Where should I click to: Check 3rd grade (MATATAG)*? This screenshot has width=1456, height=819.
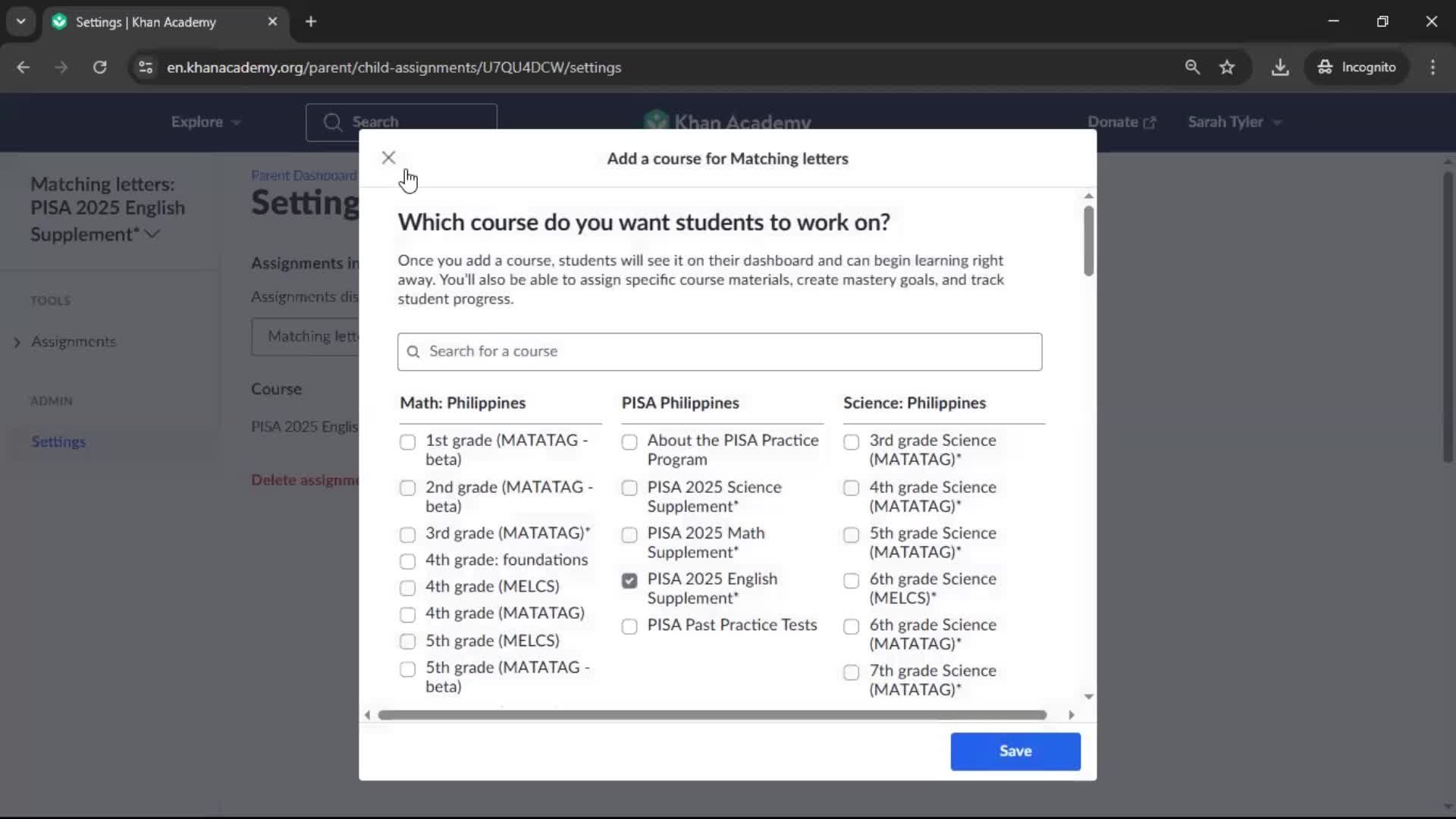click(x=407, y=535)
